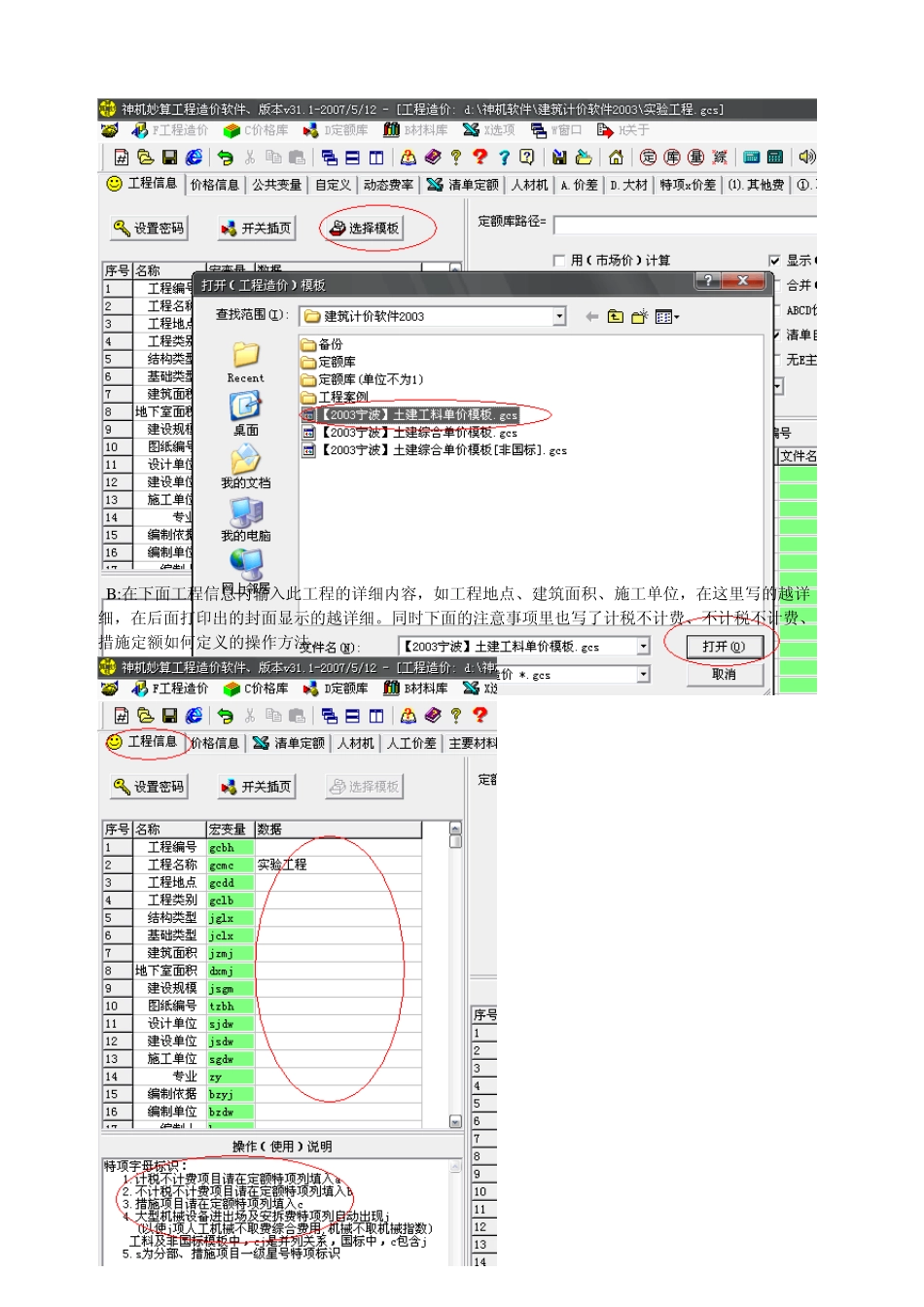Click the go-back arrow in open dialog
The height and width of the screenshot is (1307, 924).
592,316
